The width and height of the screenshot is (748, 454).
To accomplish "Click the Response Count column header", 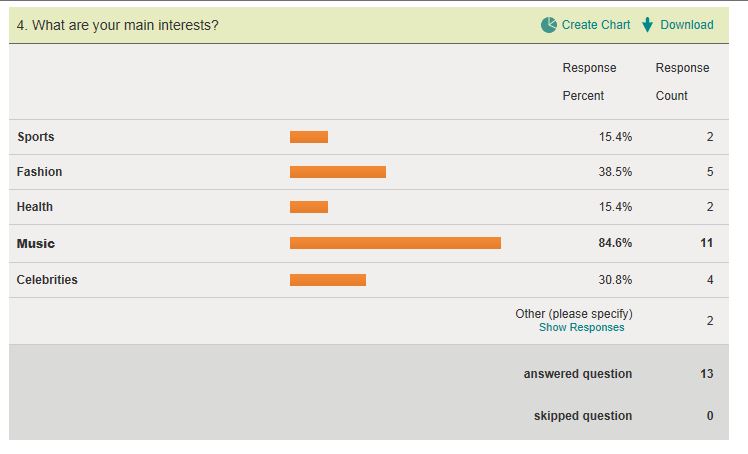I will pos(682,82).
